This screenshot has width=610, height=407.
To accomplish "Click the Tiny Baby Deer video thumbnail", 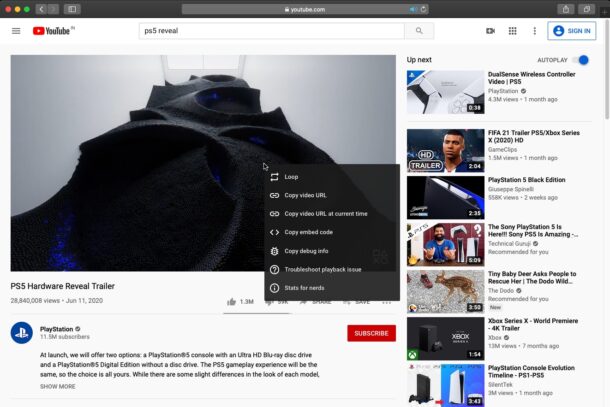I will (445, 291).
